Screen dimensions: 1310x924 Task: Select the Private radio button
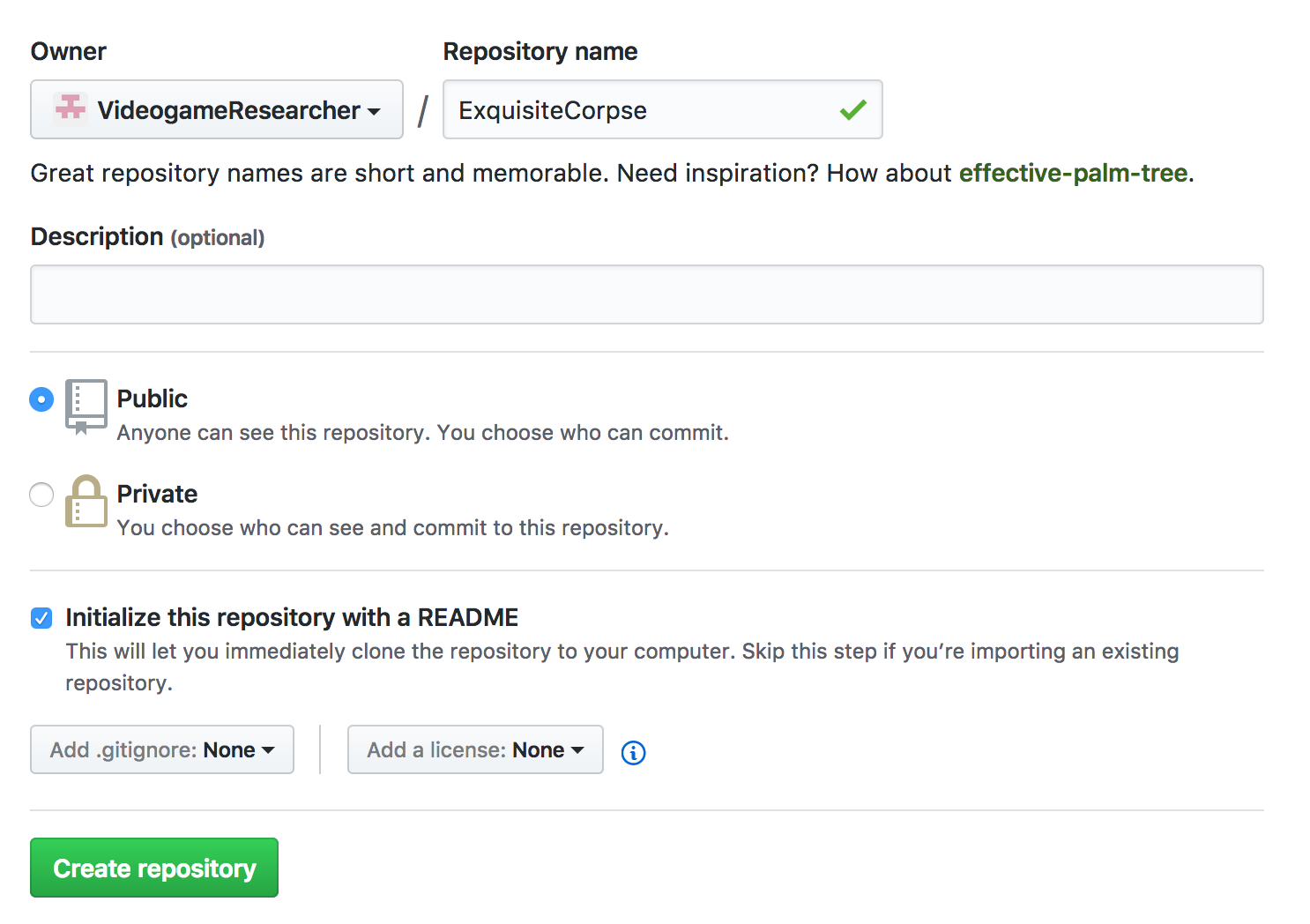click(41, 495)
